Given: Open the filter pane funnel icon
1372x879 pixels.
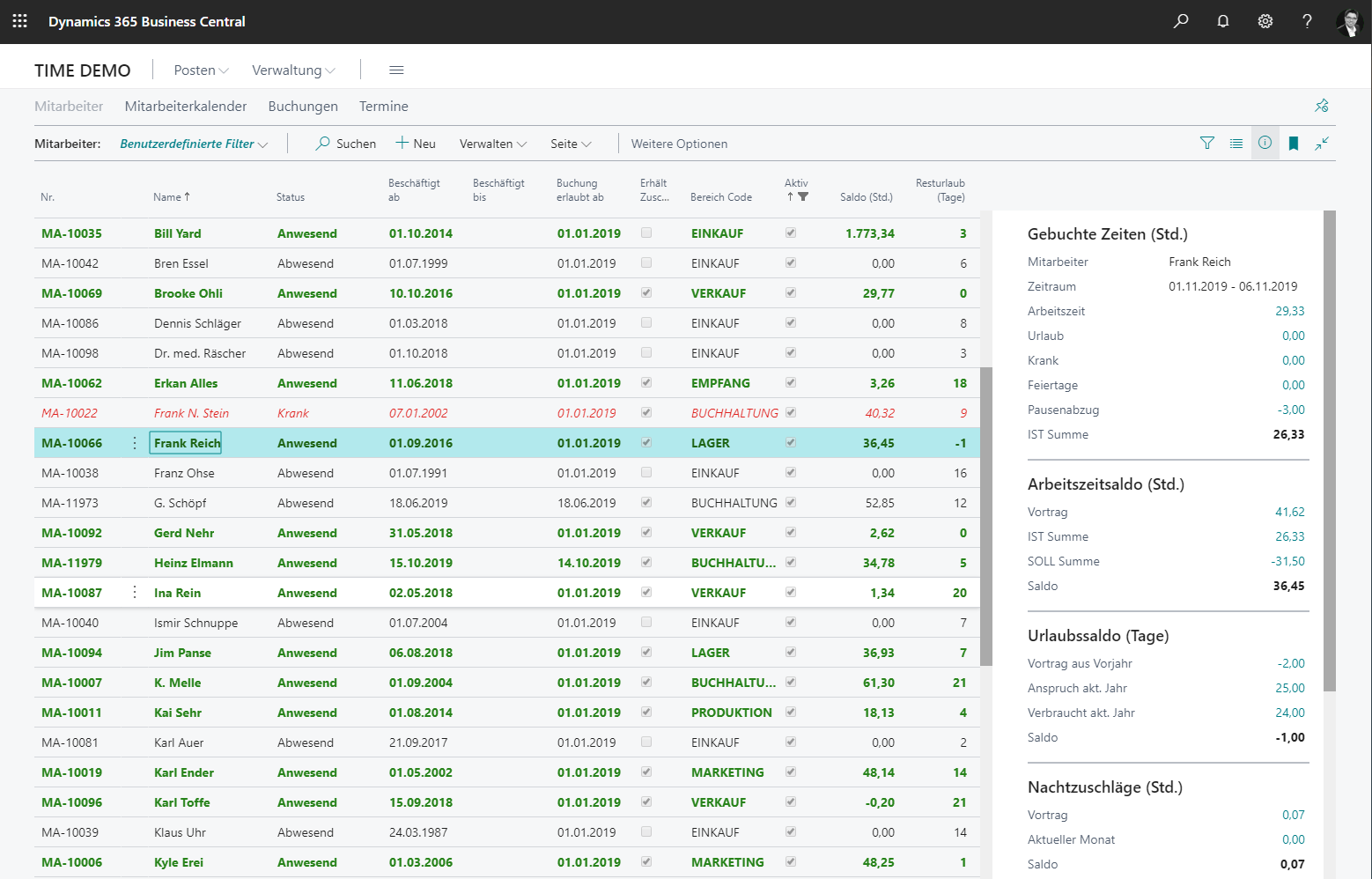Looking at the screenshot, I should point(1207,143).
